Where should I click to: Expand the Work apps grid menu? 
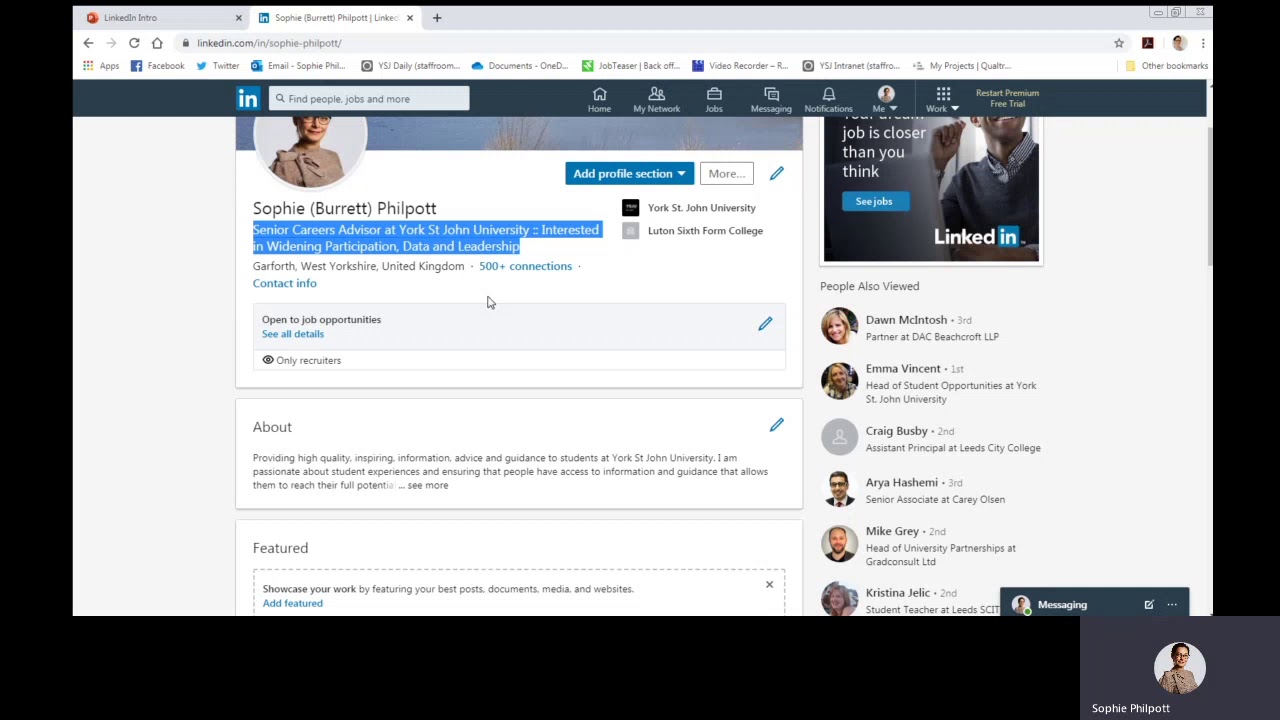pos(942,100)
